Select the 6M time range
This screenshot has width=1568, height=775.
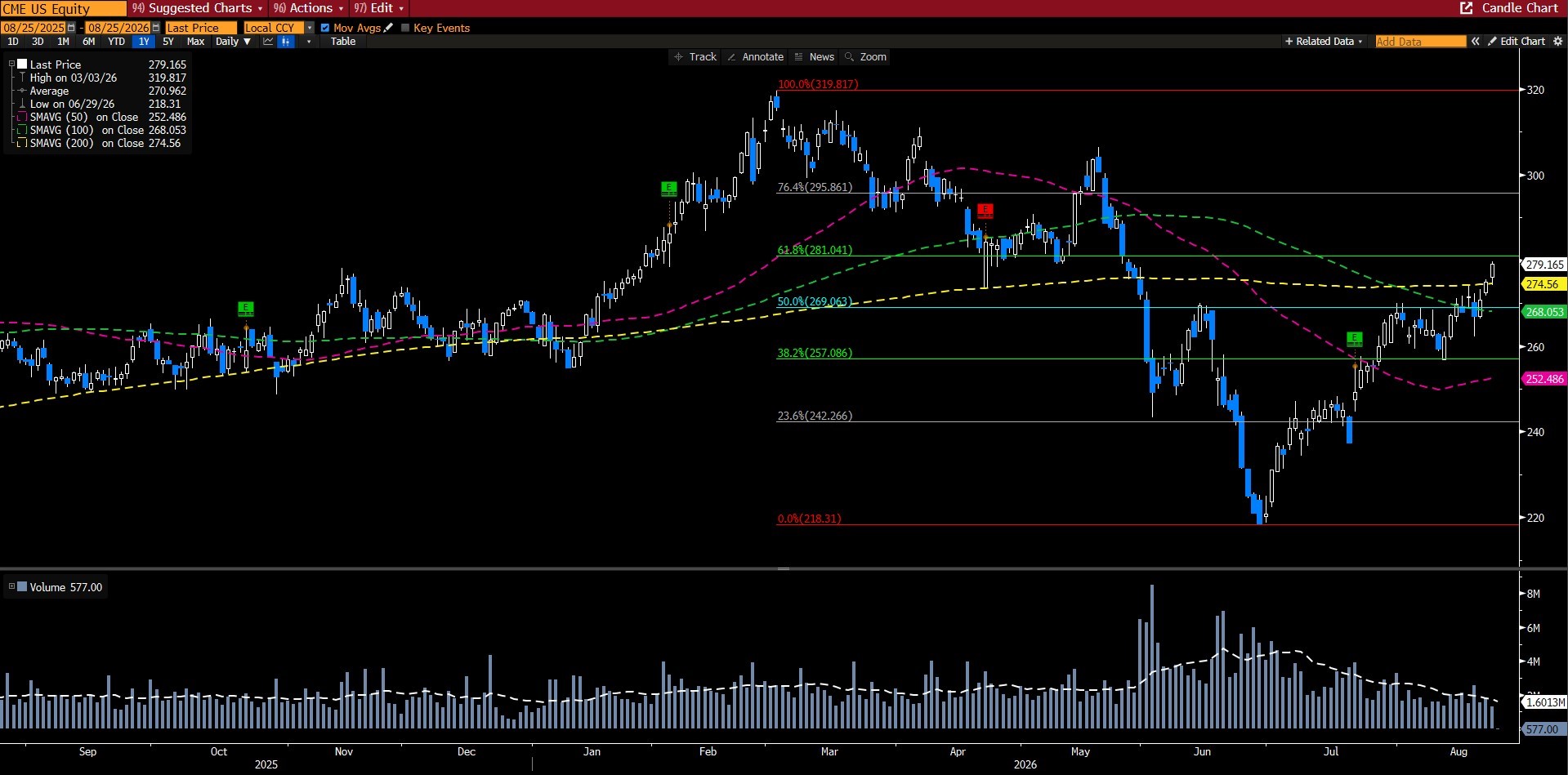88,42
